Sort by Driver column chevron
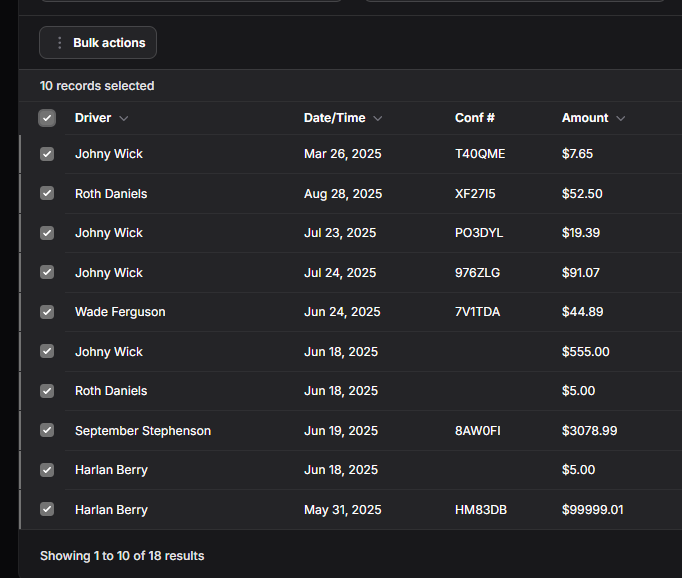 (124, 118)
